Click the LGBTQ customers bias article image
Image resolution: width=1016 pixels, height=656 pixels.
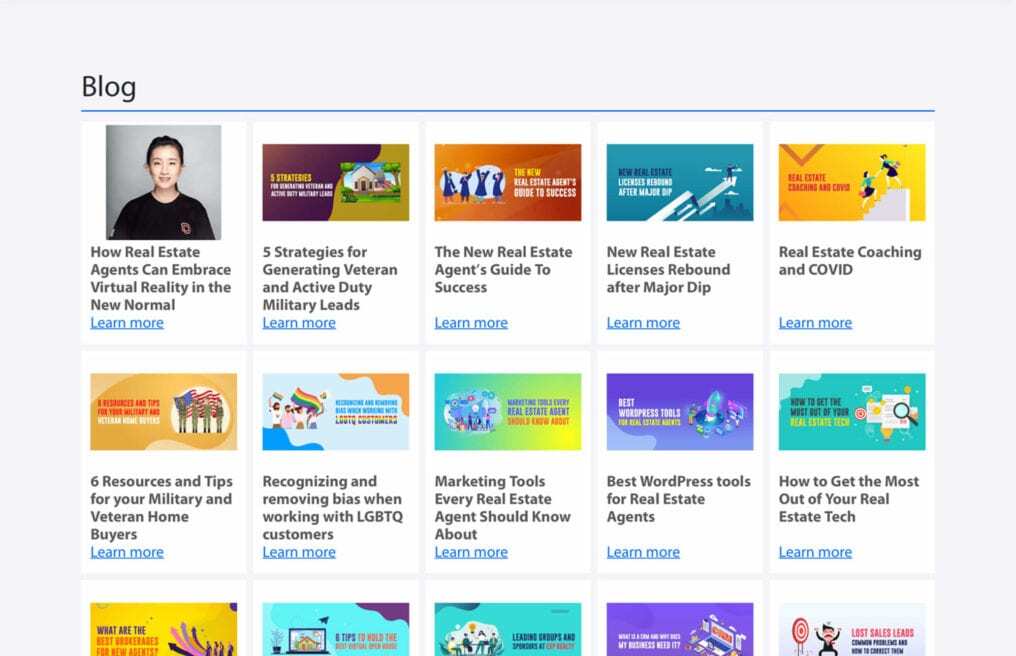point(335,412)
